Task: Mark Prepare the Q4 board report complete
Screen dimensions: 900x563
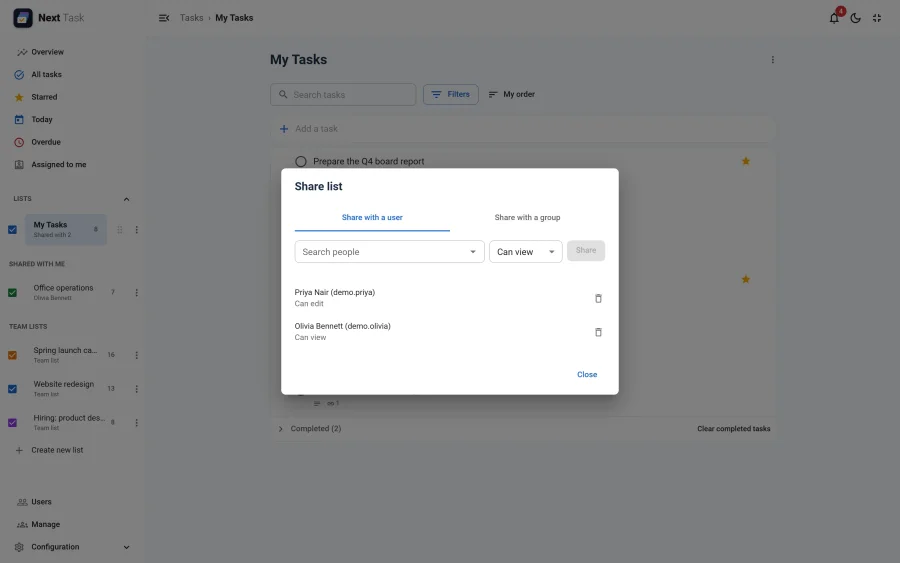Action: [x=301, y=162]
